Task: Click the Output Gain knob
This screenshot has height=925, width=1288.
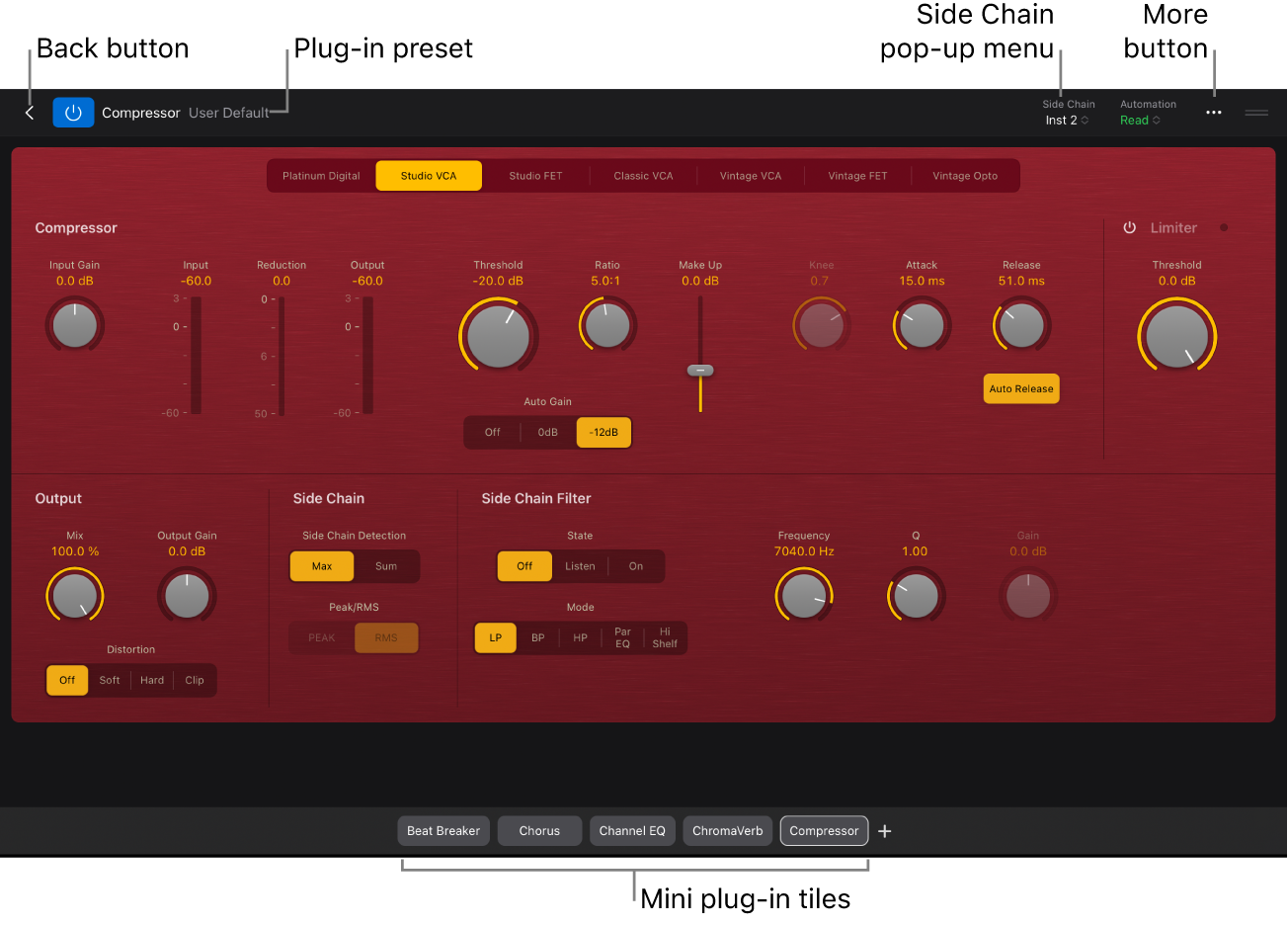Action: (187, 596)
